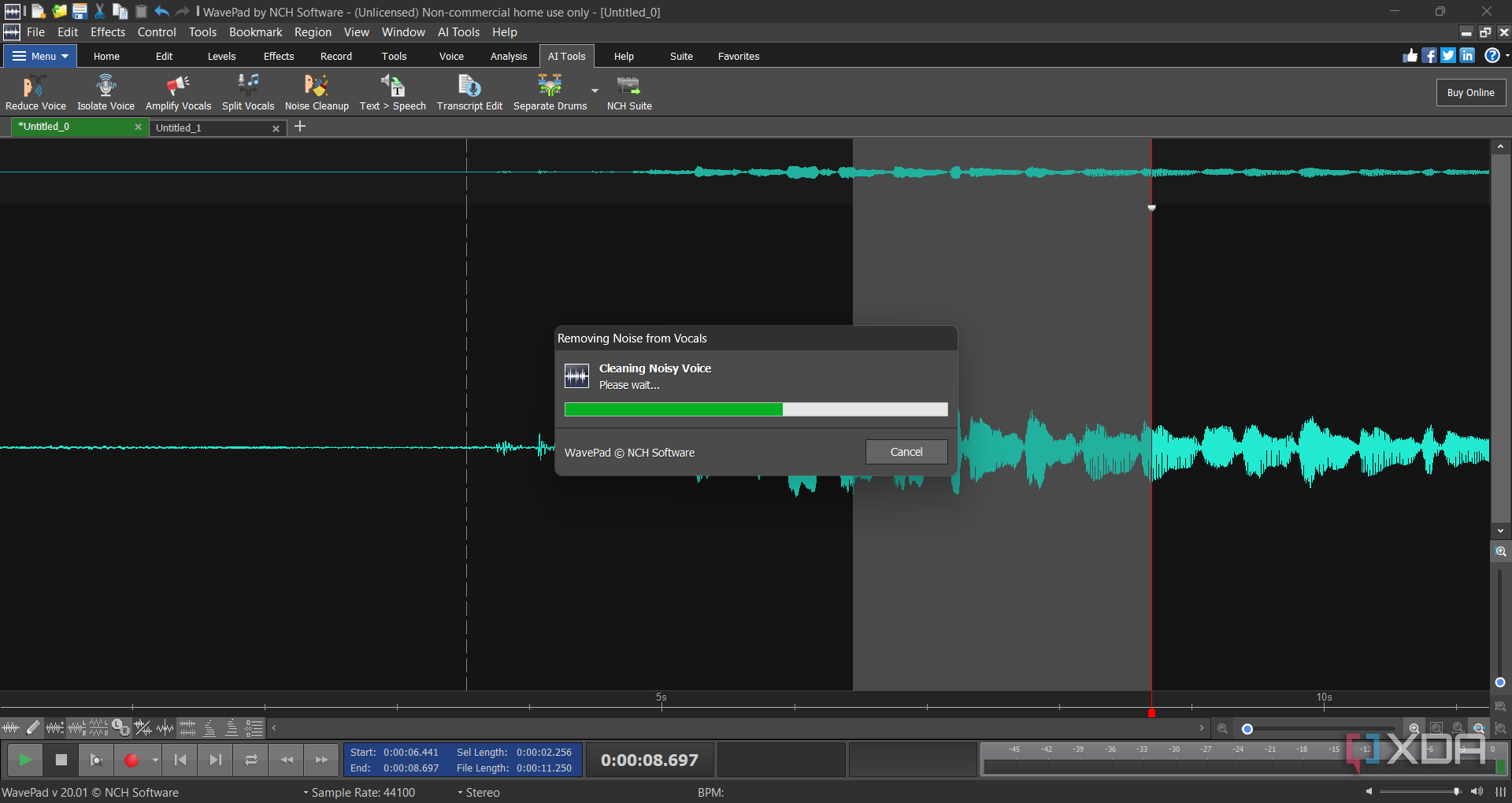
Task: Click the Save icon in quick access toolbar
Action: pos(80,11)
